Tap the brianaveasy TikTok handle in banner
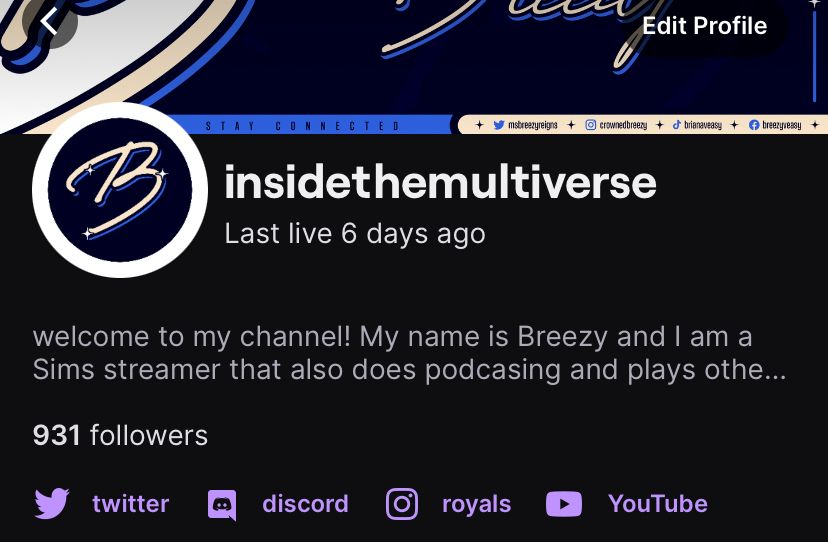 pyautogui.click(x=697, y=125)
